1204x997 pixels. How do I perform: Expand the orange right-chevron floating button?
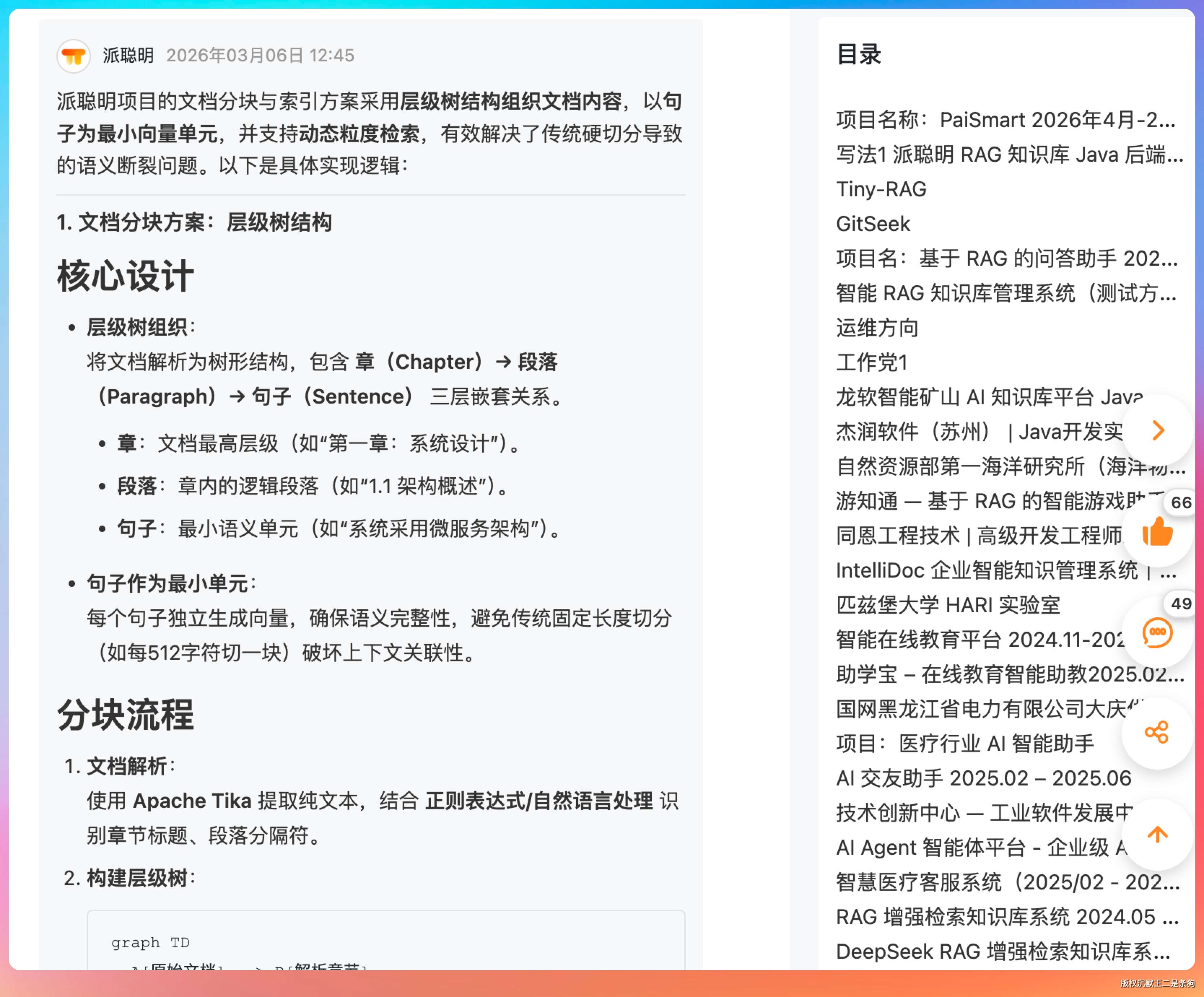1158,430
